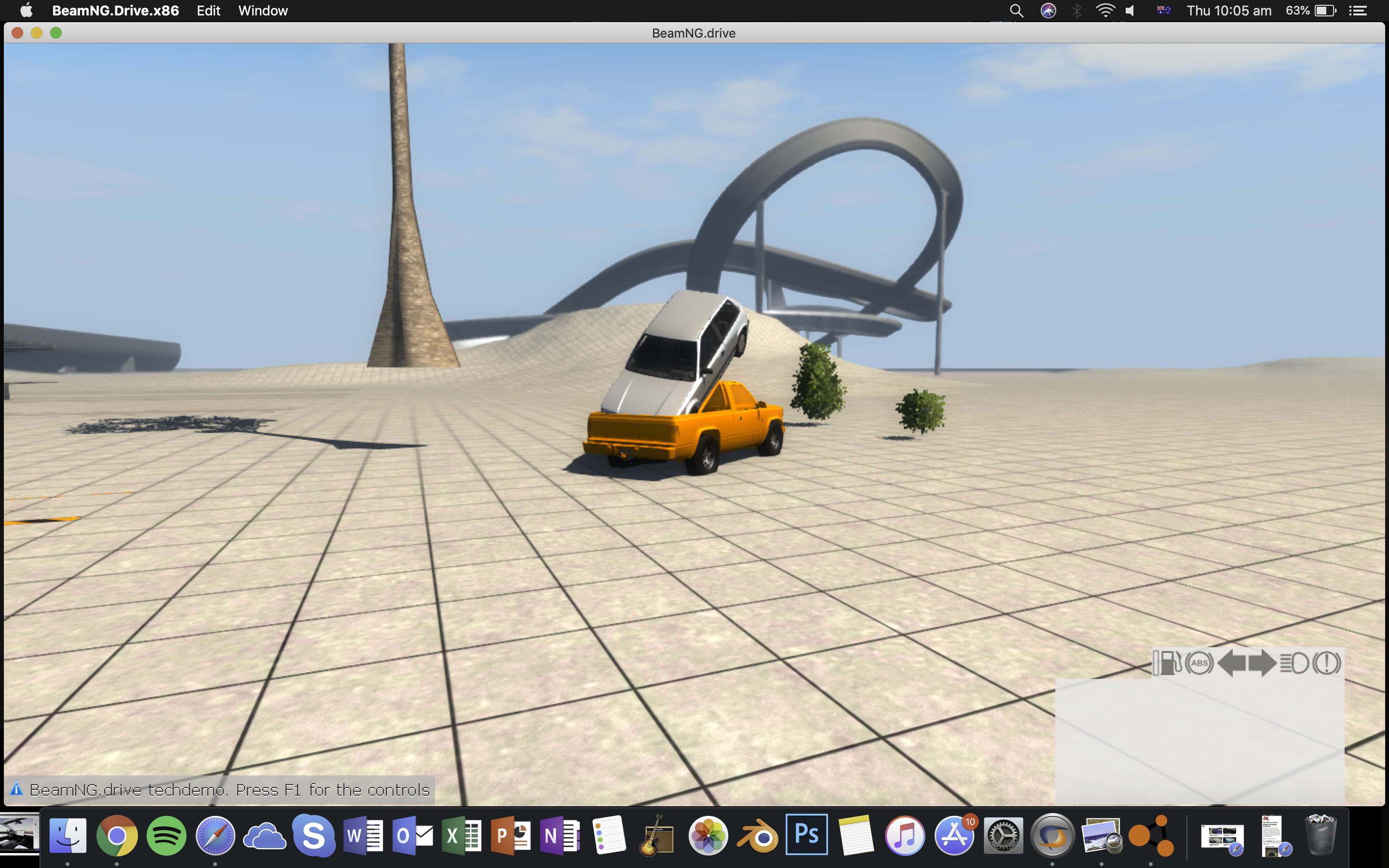Open the Edit menu

(x=208, y=10)
